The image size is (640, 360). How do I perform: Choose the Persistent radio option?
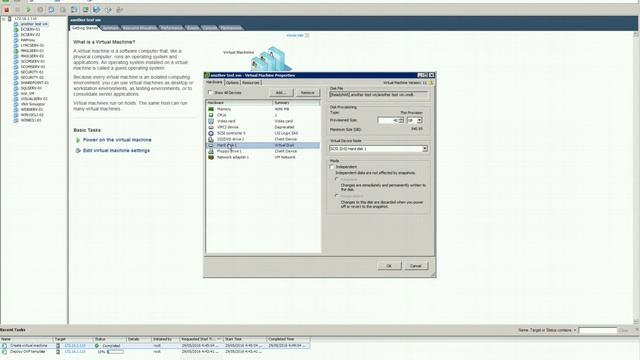[337, 179]
